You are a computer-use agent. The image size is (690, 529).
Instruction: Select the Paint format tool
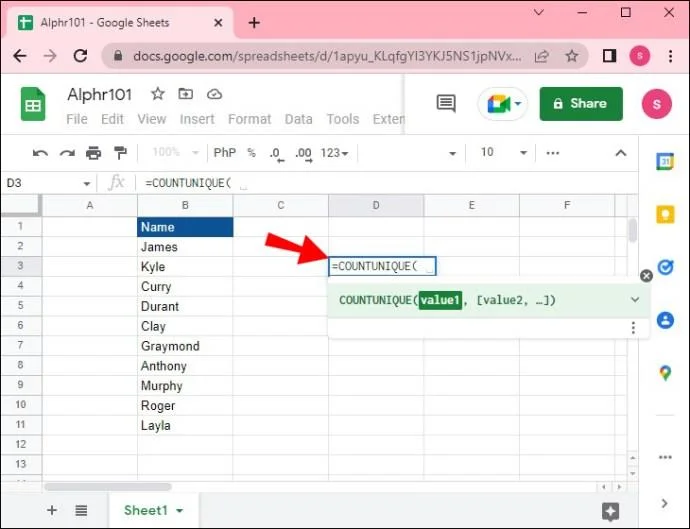tap(120, 153)
